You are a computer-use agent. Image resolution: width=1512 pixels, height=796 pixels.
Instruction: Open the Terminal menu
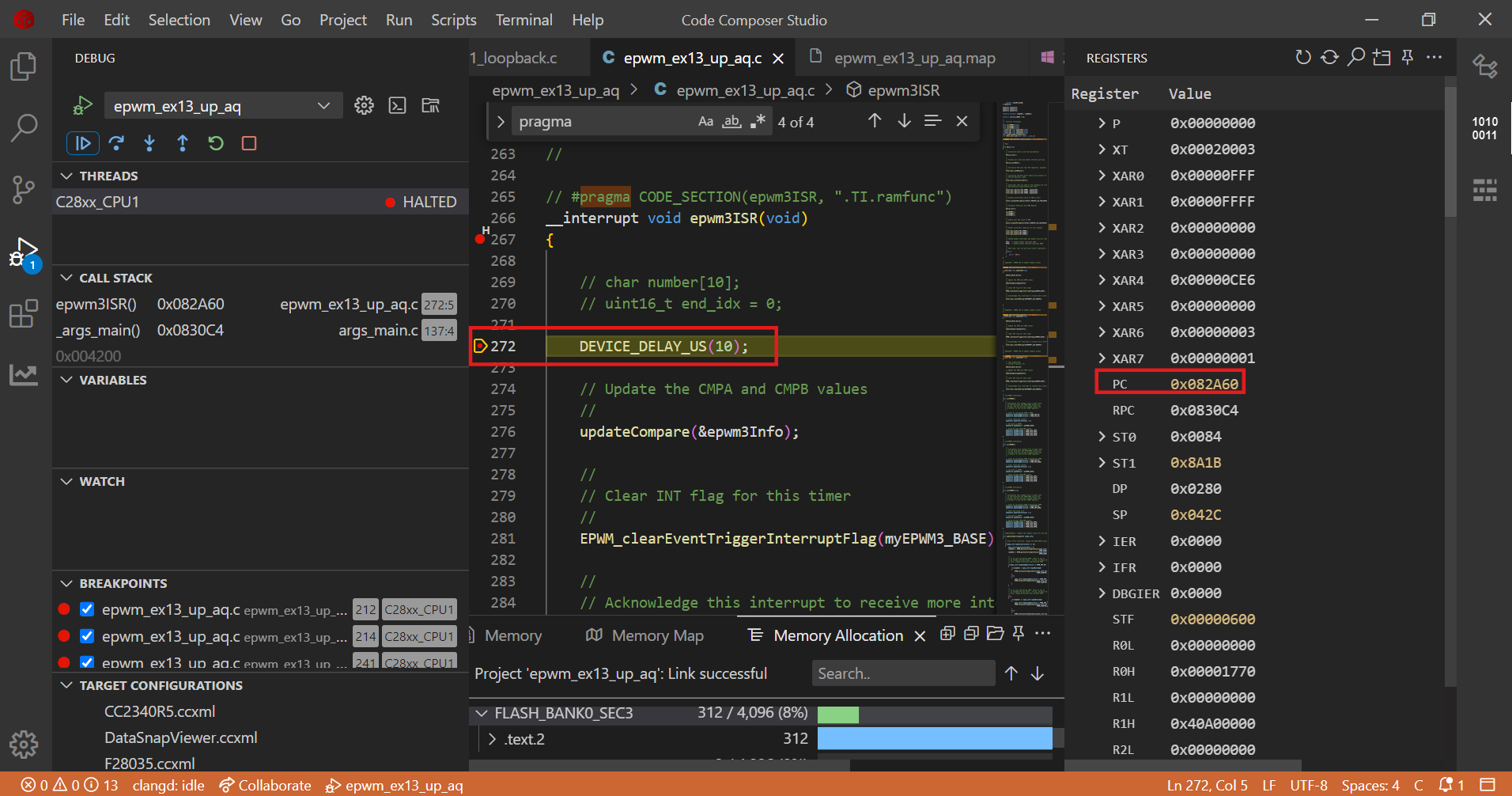[x=524, y=20]
